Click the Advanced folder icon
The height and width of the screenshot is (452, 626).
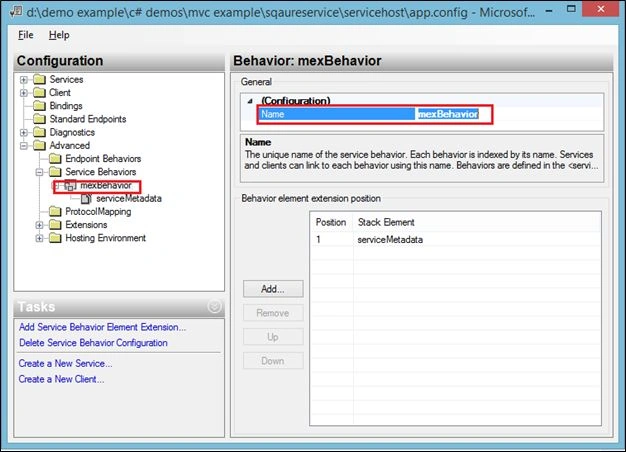coord(40,145)
